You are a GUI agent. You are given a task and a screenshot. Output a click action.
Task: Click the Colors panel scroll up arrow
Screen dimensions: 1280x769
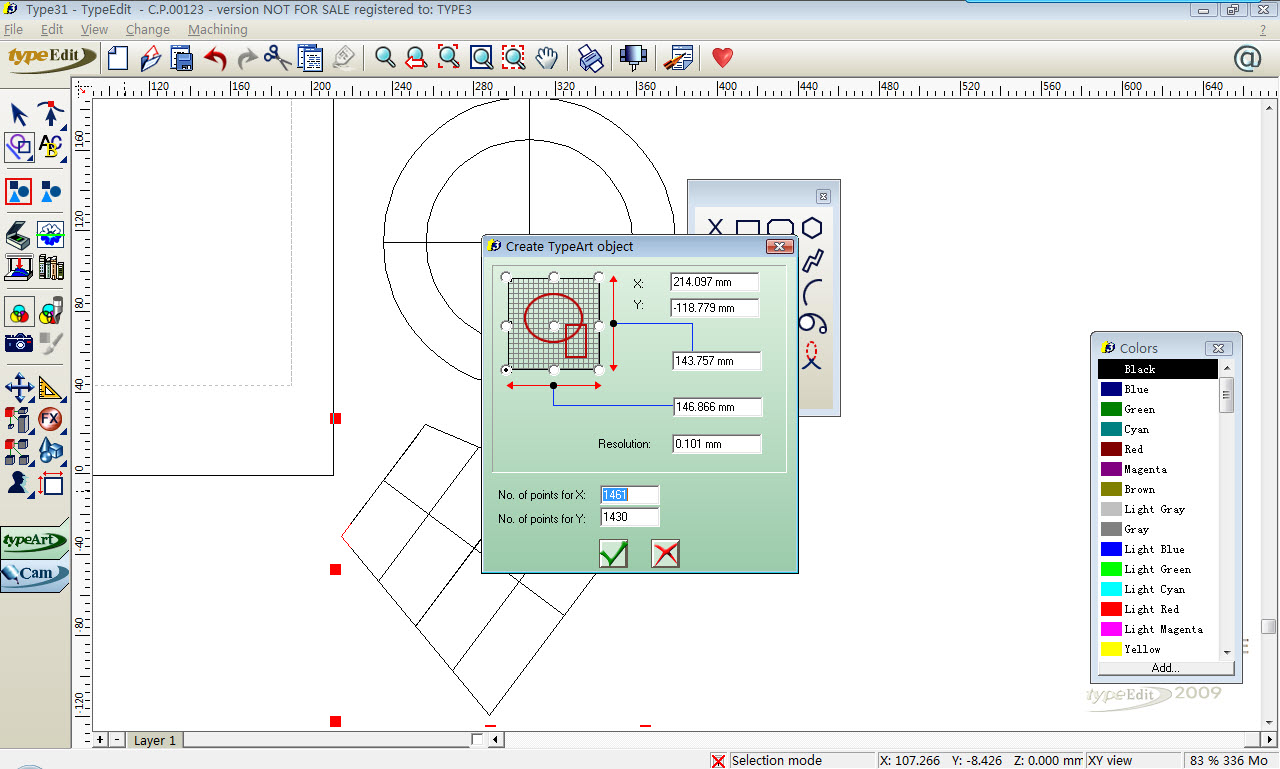[x=1227, y=368]
